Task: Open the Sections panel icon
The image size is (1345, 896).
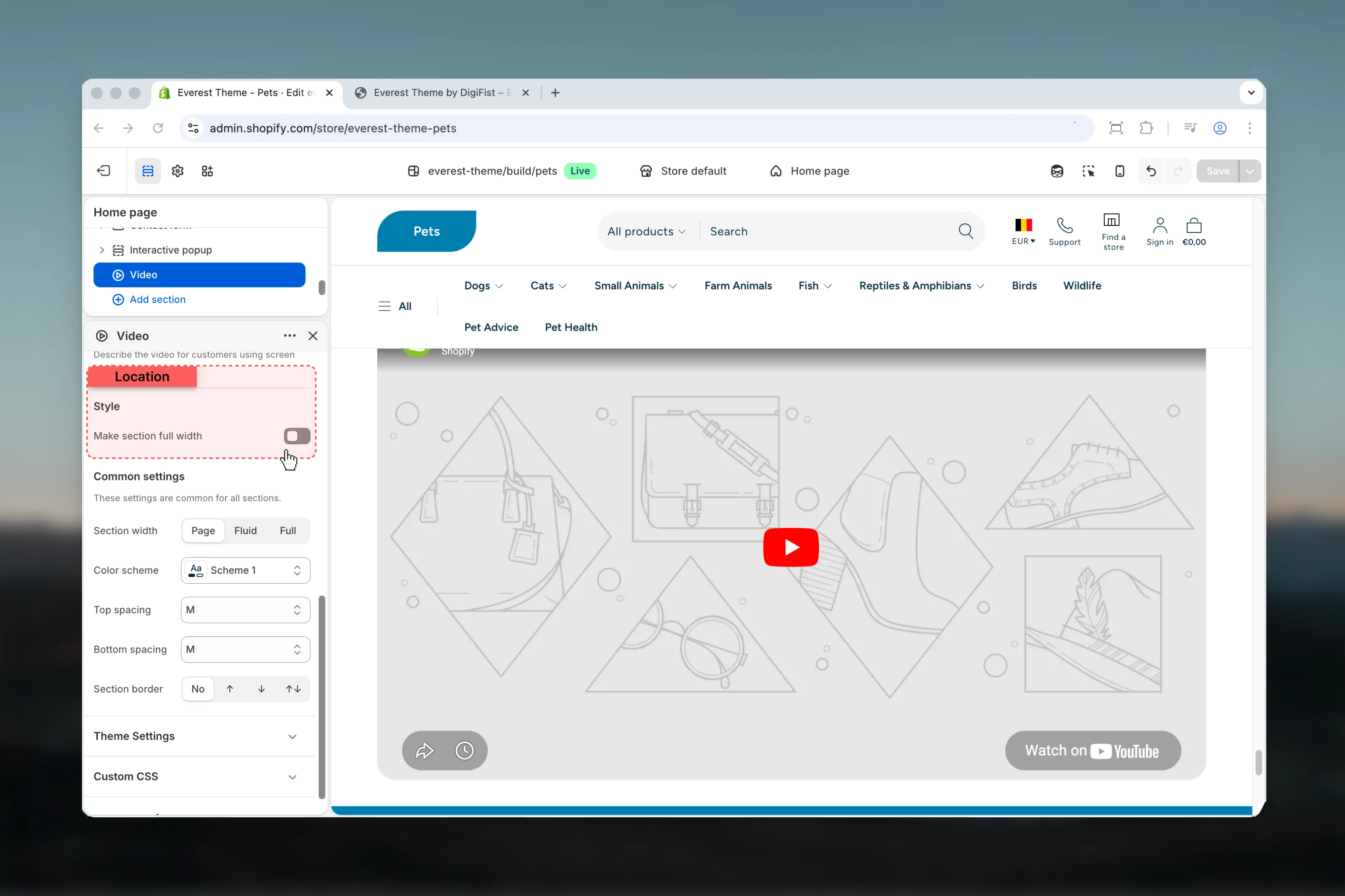Action: click(148, 171)
